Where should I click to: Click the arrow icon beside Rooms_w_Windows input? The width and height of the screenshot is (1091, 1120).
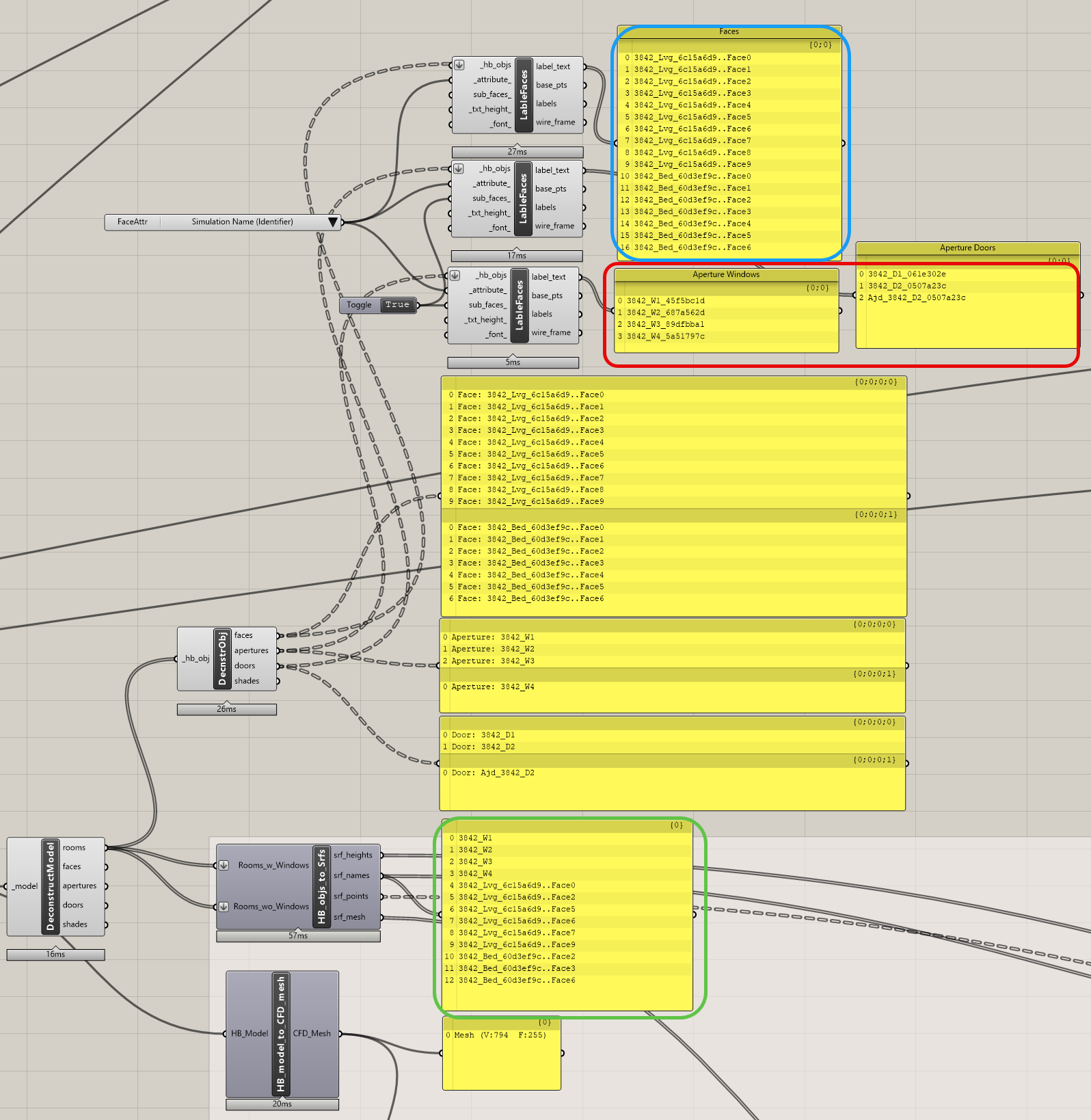point(224,866)
